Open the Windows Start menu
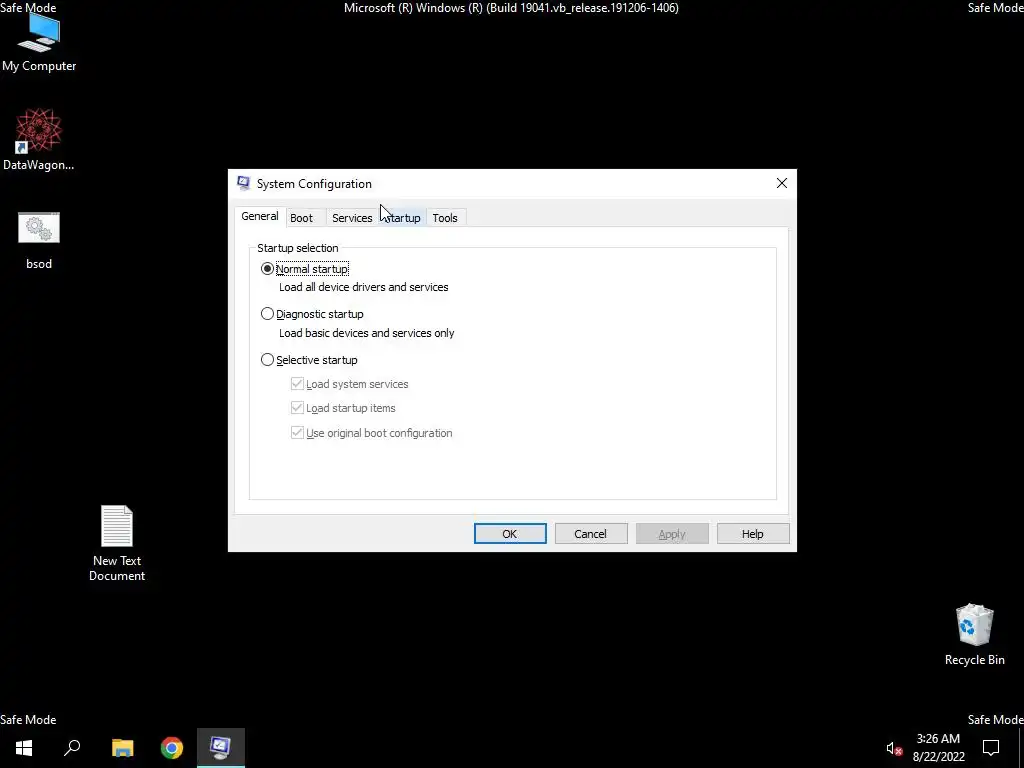Image resolution: width=1024 pixels, height=768 pixels. point(24,747)
